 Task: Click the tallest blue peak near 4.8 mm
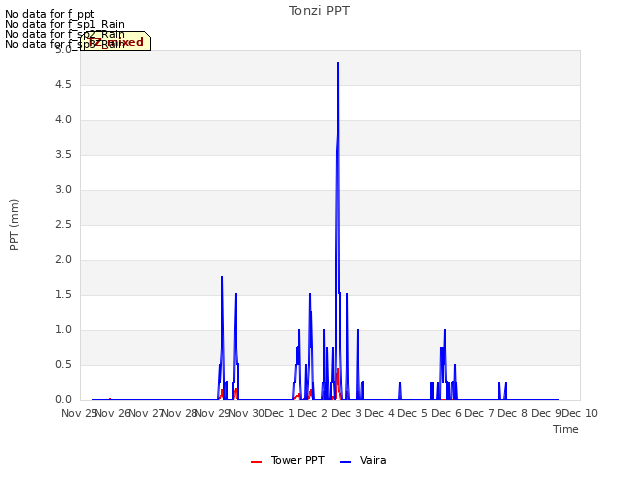click(338, 63)
